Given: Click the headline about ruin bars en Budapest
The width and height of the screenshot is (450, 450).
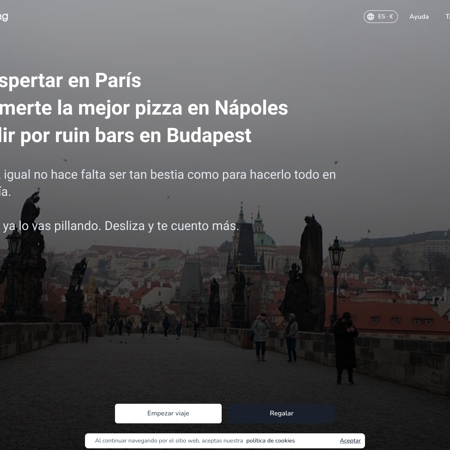Looking at the screenshot, I should click(126, 136).
